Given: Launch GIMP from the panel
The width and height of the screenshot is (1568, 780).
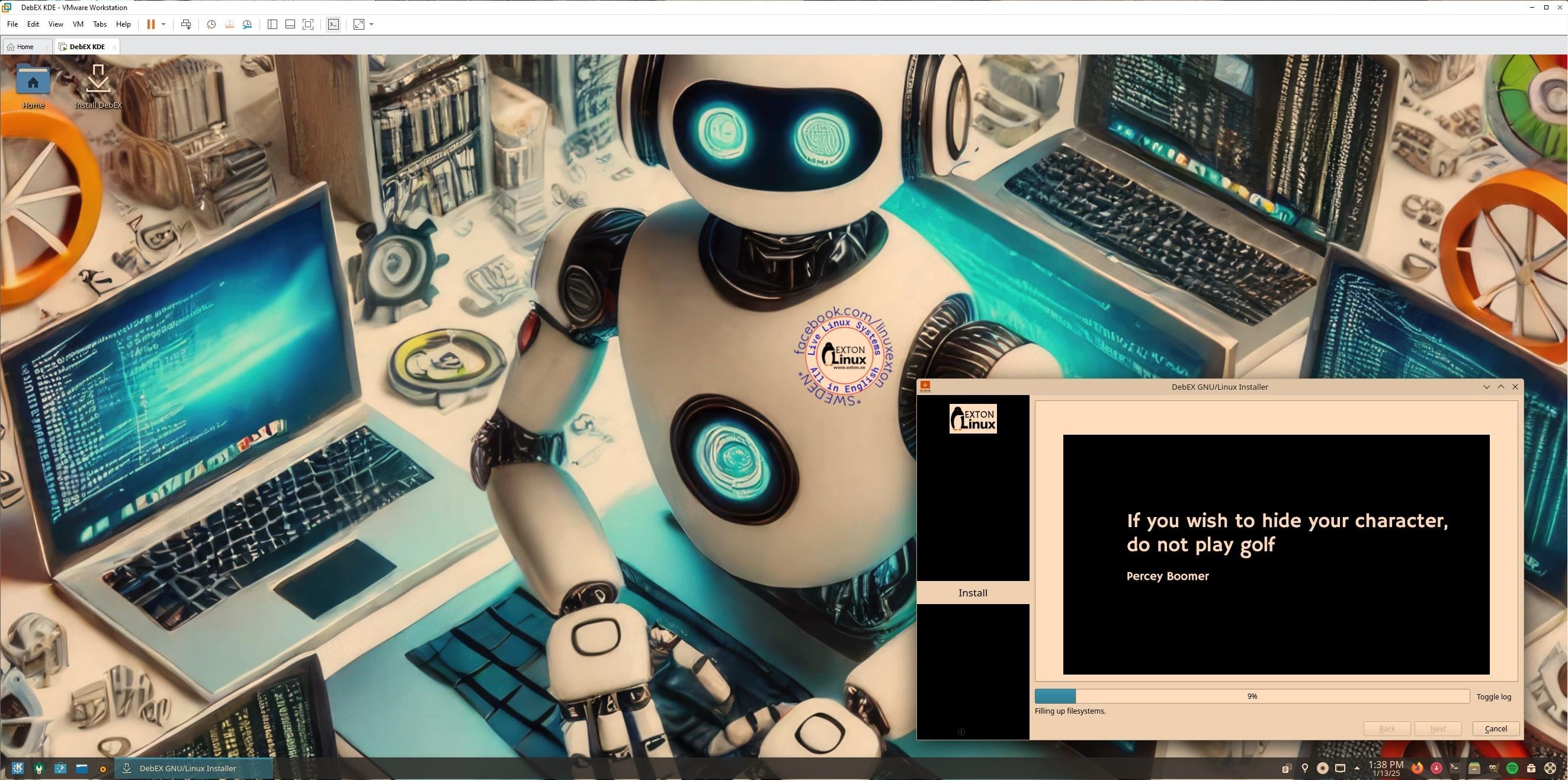Looking at the screenshot, I should [x=1493, y=768].
